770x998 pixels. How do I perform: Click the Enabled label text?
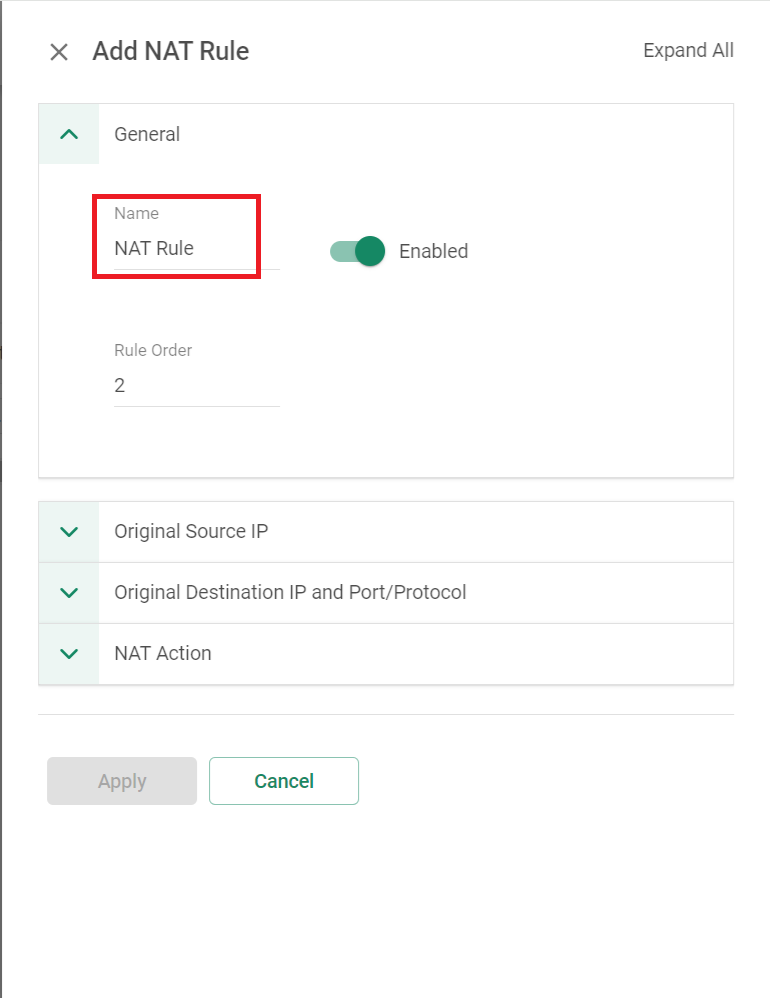433,251
